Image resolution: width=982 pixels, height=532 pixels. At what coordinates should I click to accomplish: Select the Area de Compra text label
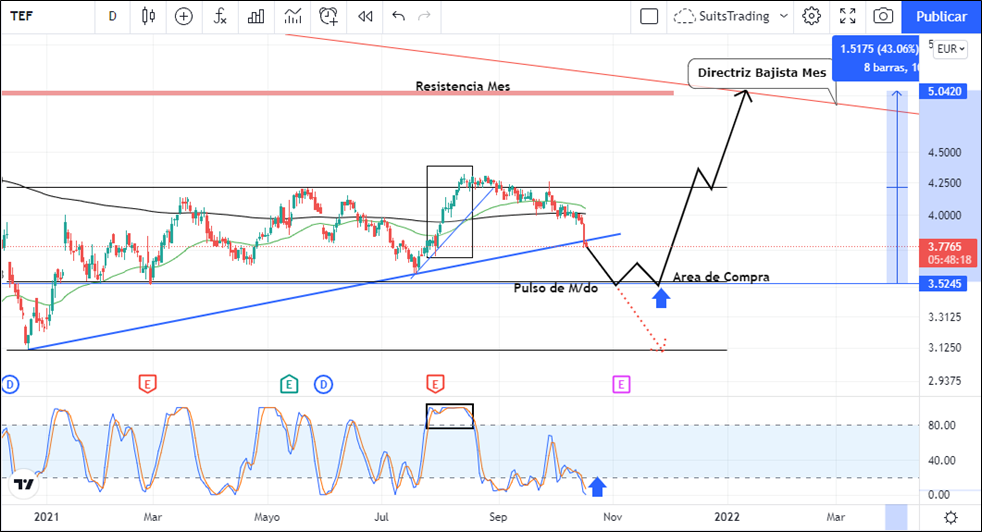(x=721, y=277)
